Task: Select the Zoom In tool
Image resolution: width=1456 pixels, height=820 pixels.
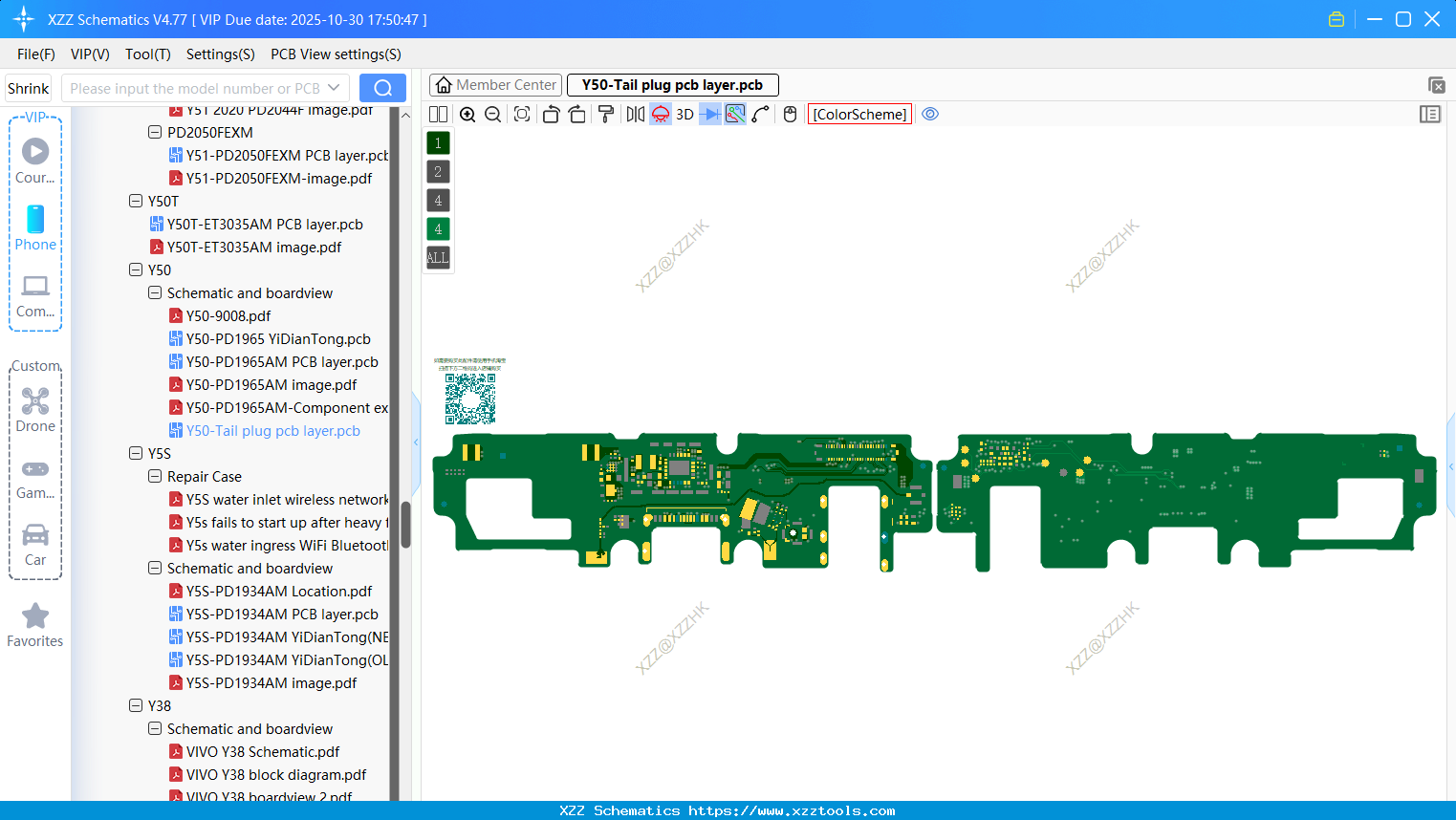Action: point(467,114)
